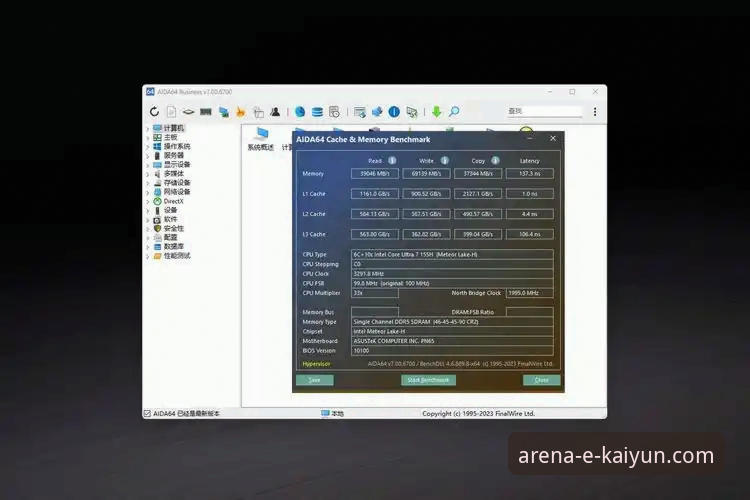
Task: Click the Refresh arrow in AIDA64 toolbar
Action: [x=154, y=111]
